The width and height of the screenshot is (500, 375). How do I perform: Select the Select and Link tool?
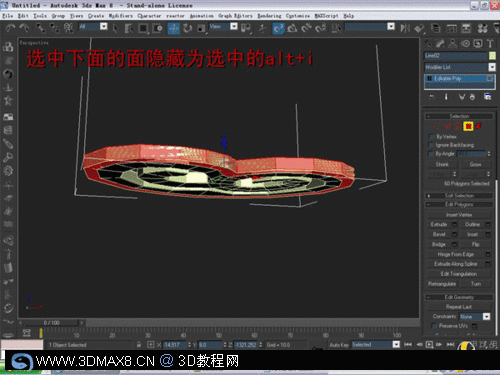tap(41, 28)
